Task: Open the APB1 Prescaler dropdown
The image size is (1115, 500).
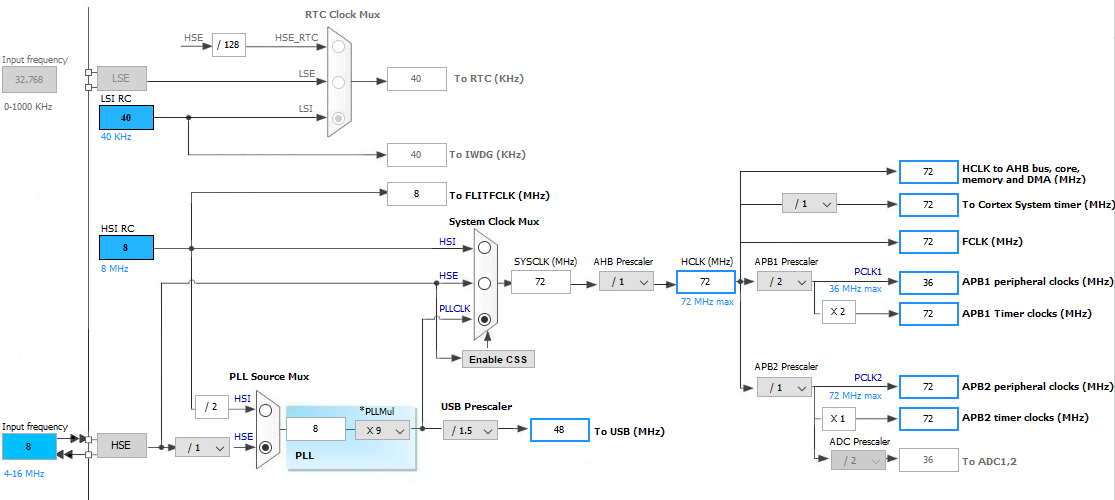Action: 784,282
